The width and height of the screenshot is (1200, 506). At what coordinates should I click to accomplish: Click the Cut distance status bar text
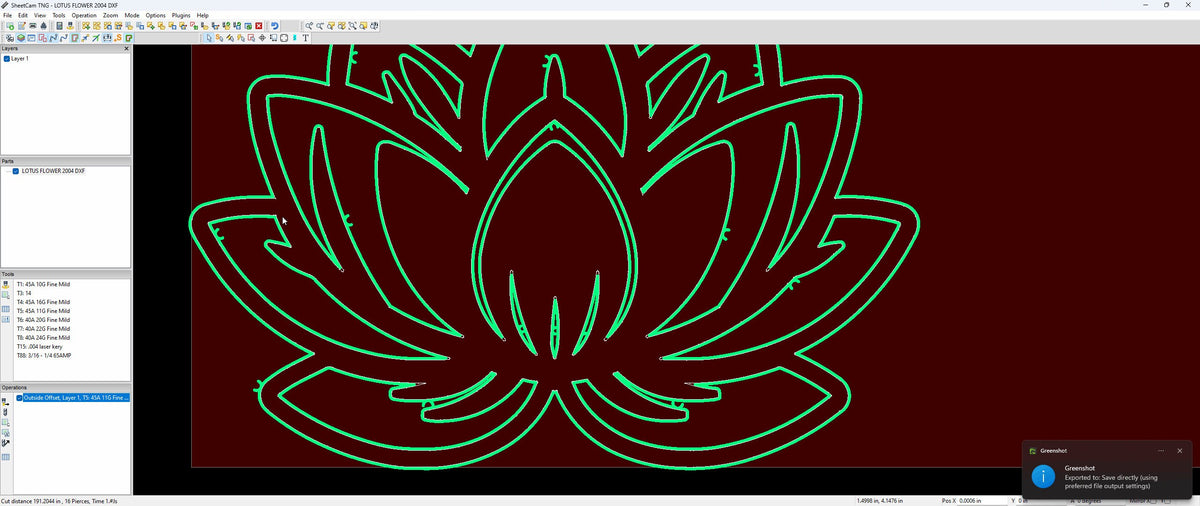click(x=59, y=500)
